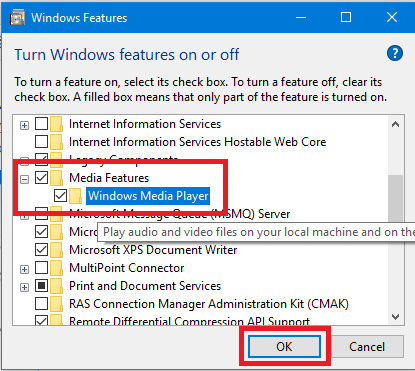Select the Microsoft XPS Document Writer item
This screenshot has width=415, height=371.
(x=153, y=250)
